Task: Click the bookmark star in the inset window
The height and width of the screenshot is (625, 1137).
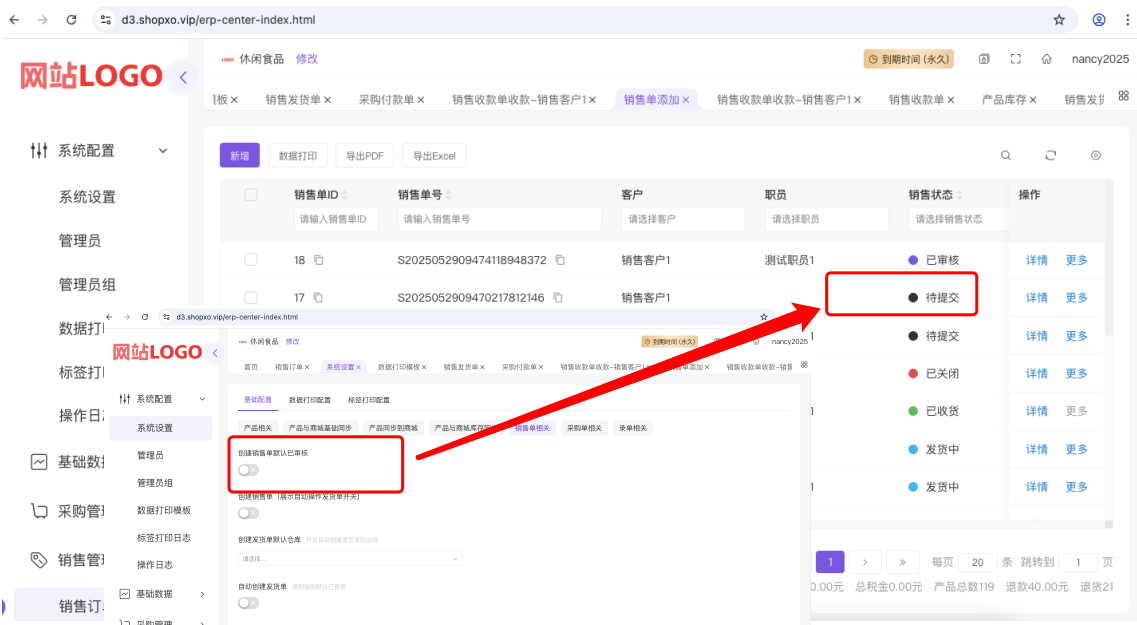Action: [x=764, y=317]
